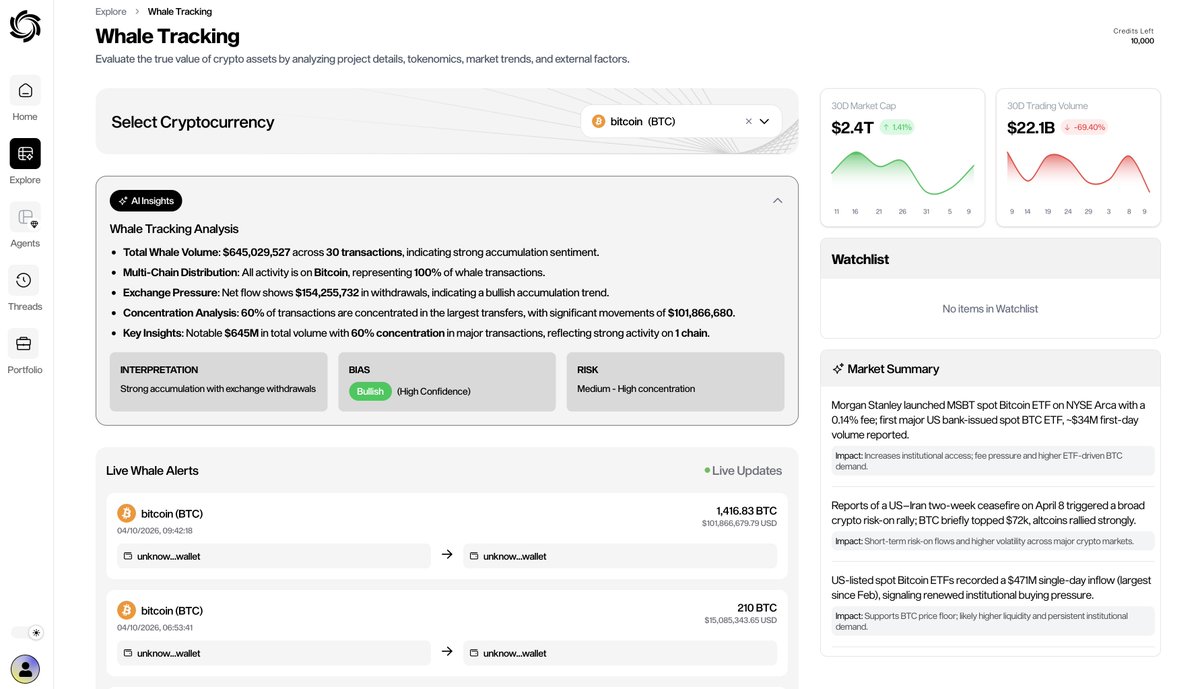Click timestamp 04/10/2026, 06:53:41
This screenshot has height=689, width=1200.
click(x=155, y=627)
